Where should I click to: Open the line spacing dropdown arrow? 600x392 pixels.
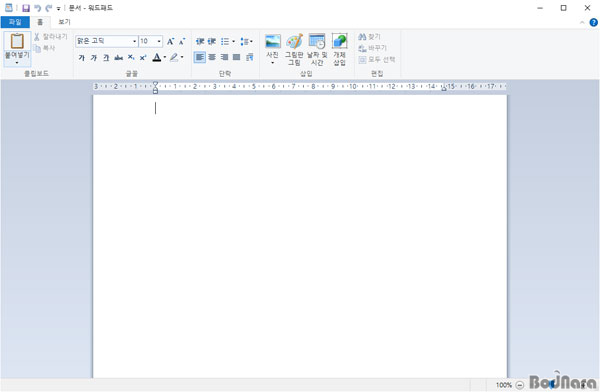[x=251, y=41]
